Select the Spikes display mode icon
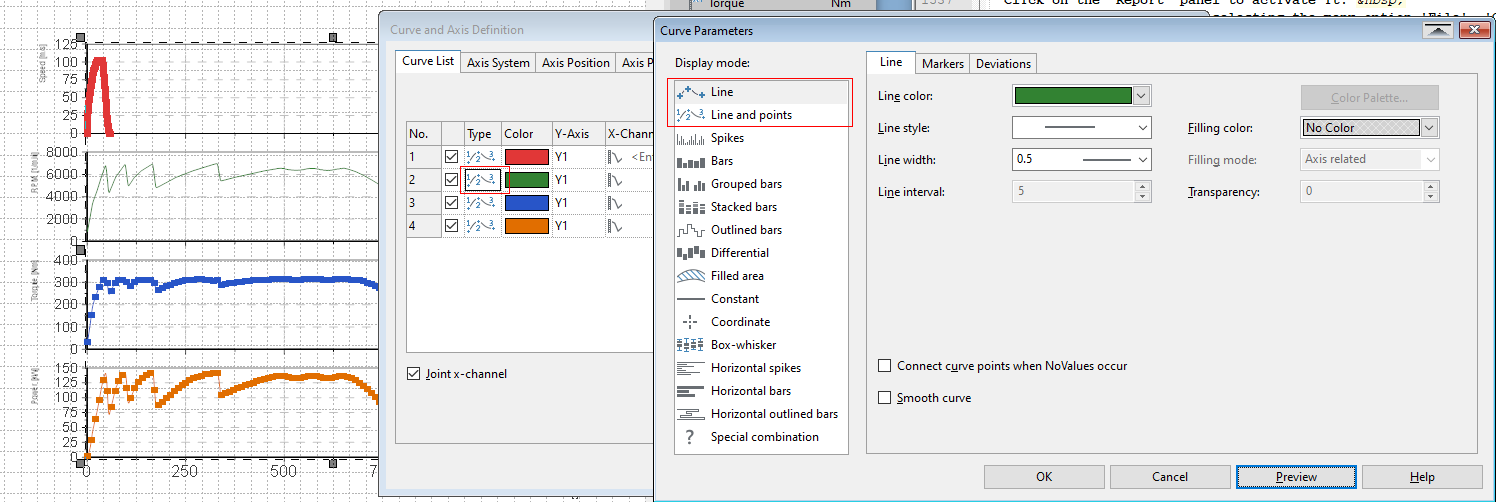1496x502 pixels. coord(691,138)
